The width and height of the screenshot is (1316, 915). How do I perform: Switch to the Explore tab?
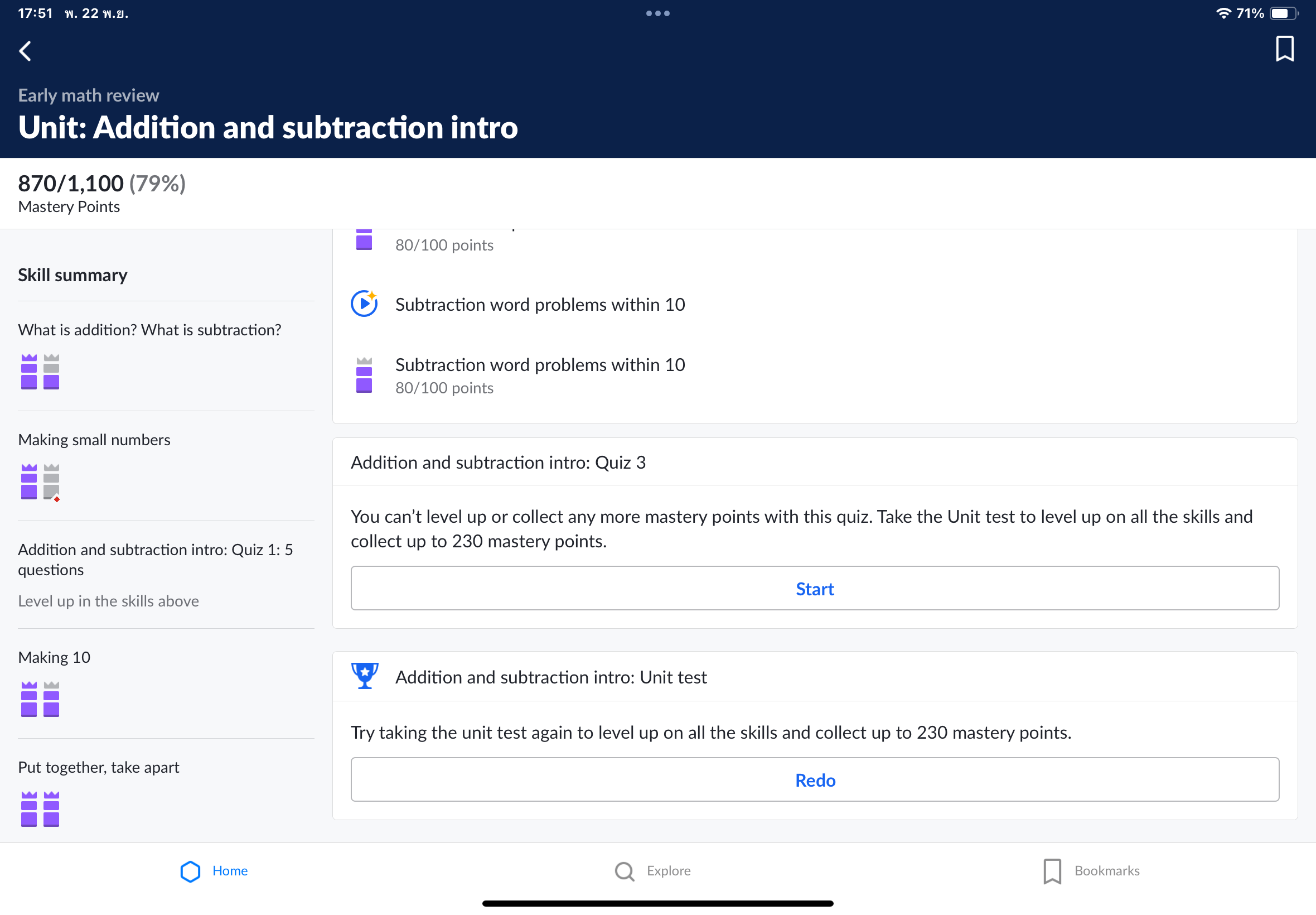(653, 871)
